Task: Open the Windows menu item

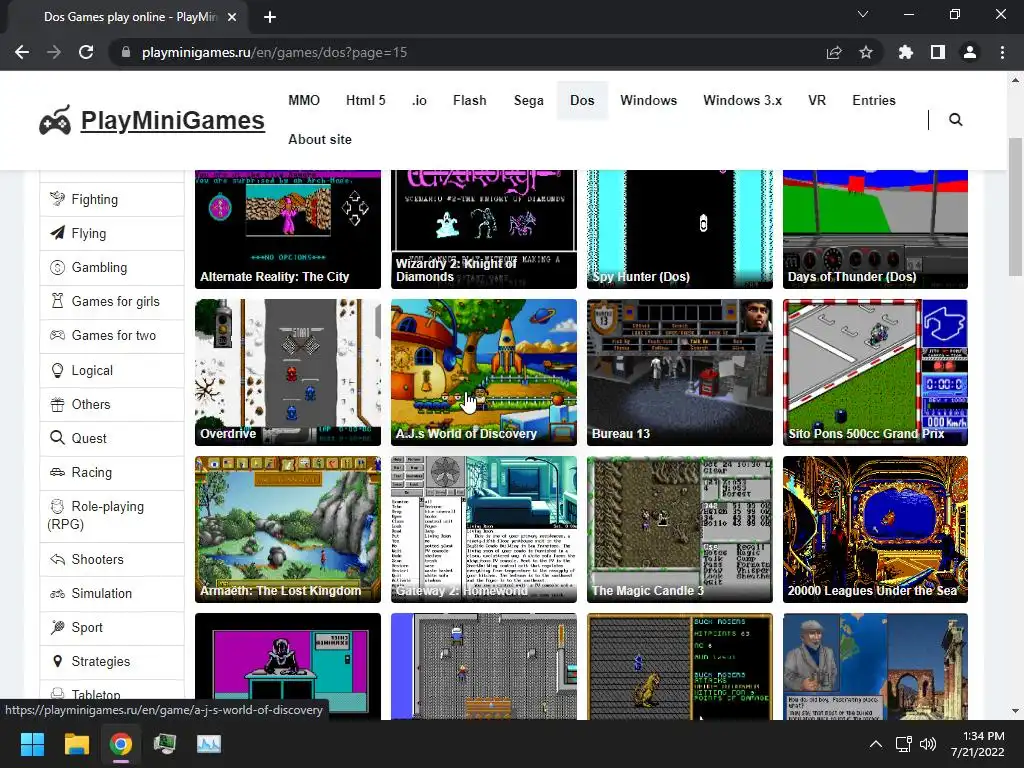Action: pyautogui.click(x=648, y=100)
